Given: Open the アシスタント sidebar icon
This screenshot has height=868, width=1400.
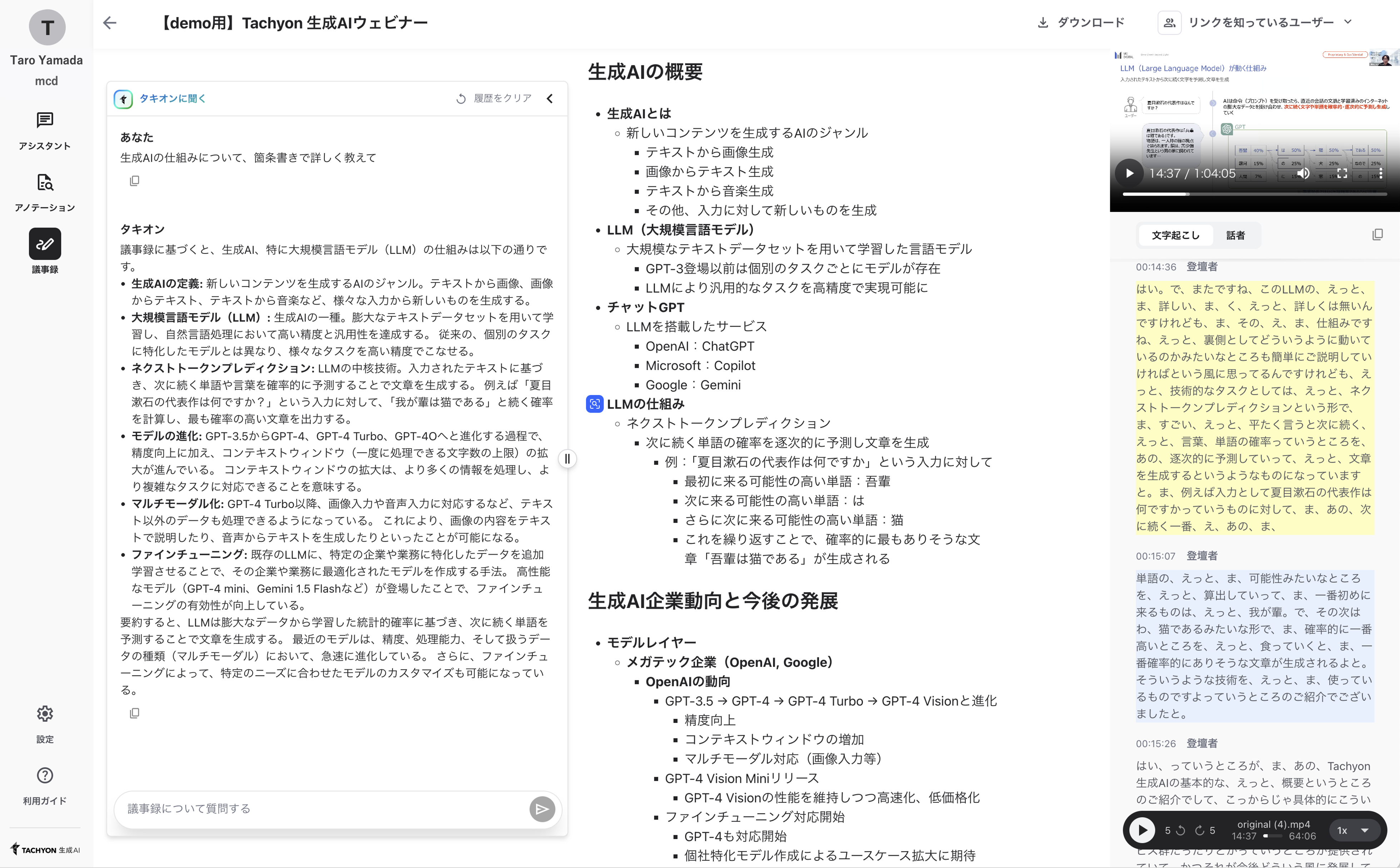Looking at the screenshot, I should coord(45,120).
